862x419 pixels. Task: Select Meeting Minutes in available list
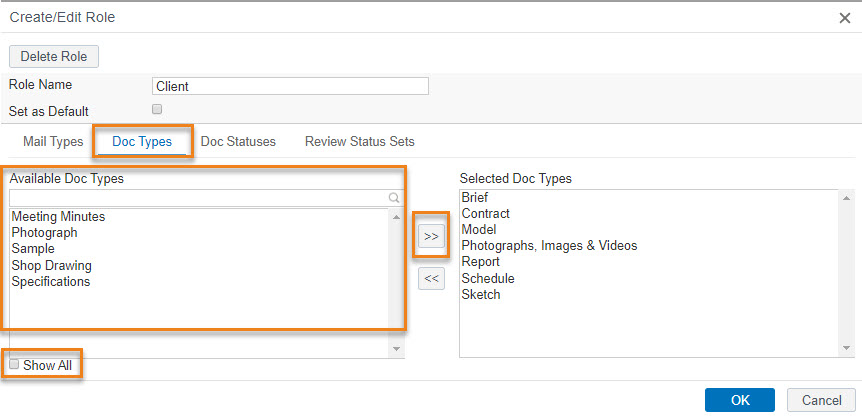[x=58, y=217]
